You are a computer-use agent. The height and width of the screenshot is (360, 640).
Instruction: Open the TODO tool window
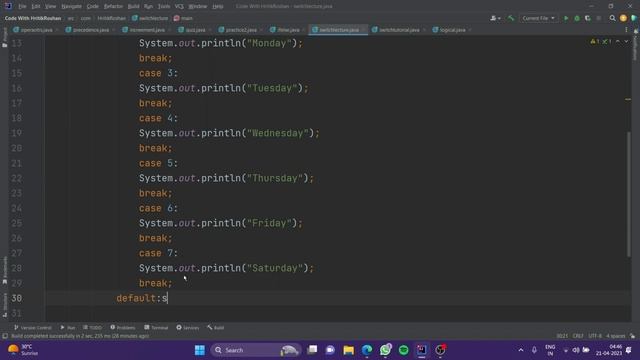point(93,328)
